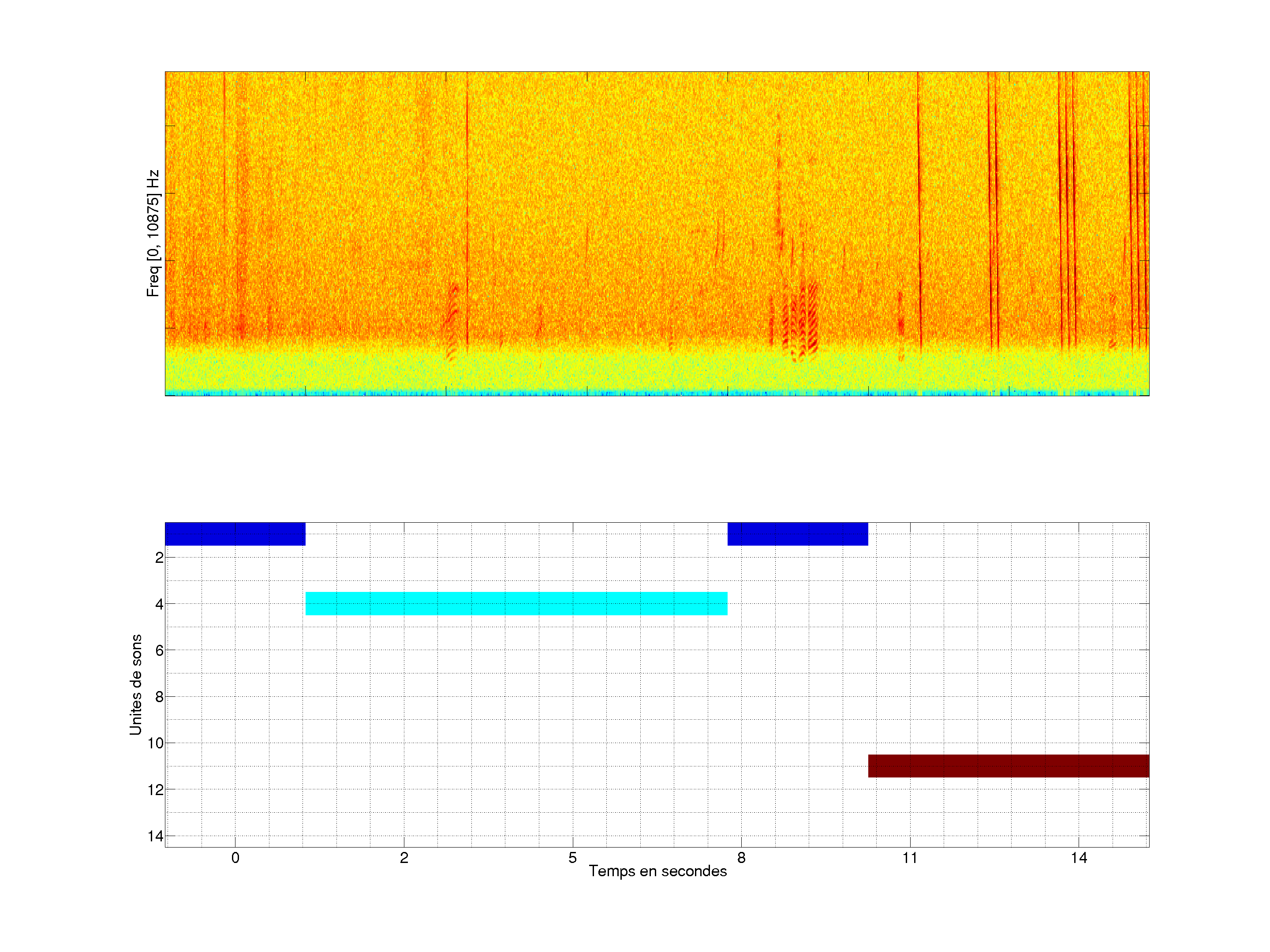Click the 'Unites de sons' y-axis label

135,684
